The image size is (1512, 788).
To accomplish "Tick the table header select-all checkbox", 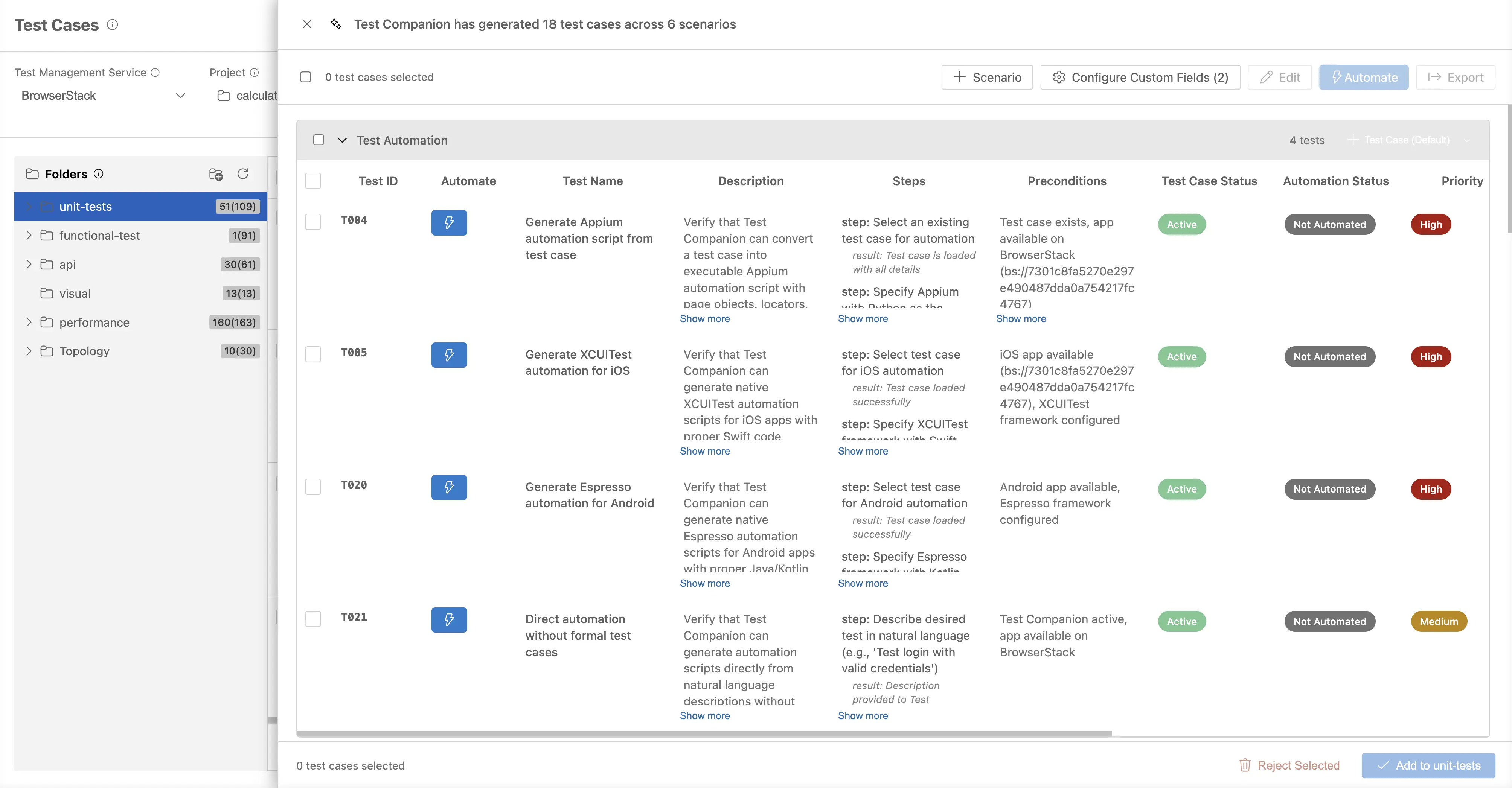I will pos(314,181).
